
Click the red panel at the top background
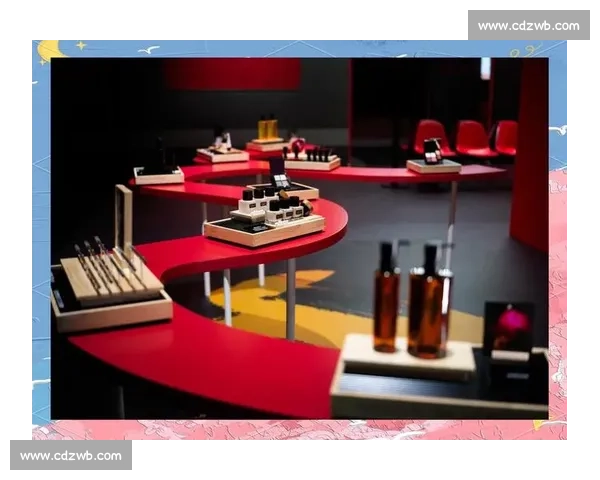(232, 73)
